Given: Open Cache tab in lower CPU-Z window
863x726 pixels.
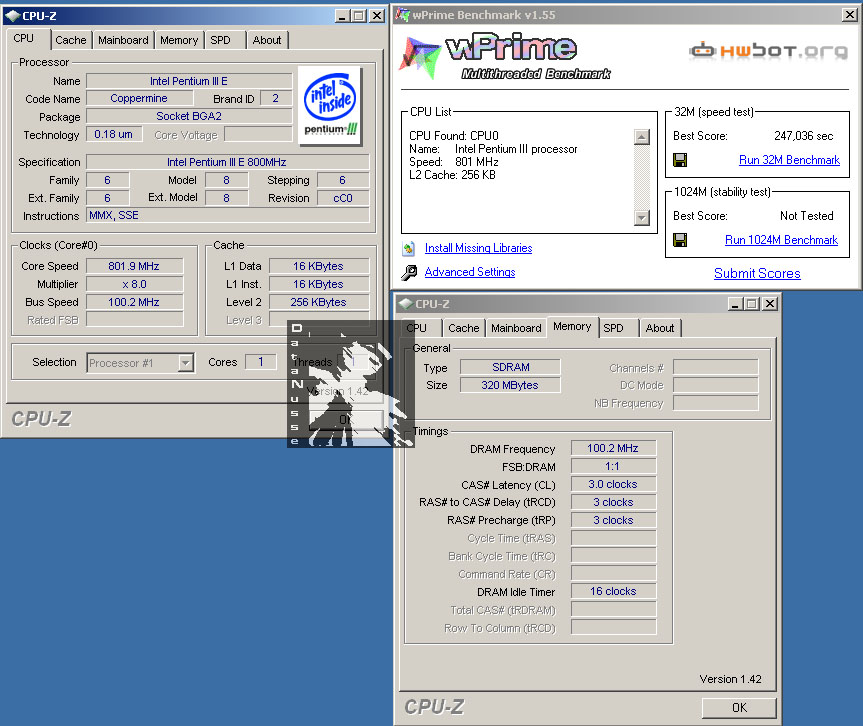Looking at the screenshot, I should point(464,328).
